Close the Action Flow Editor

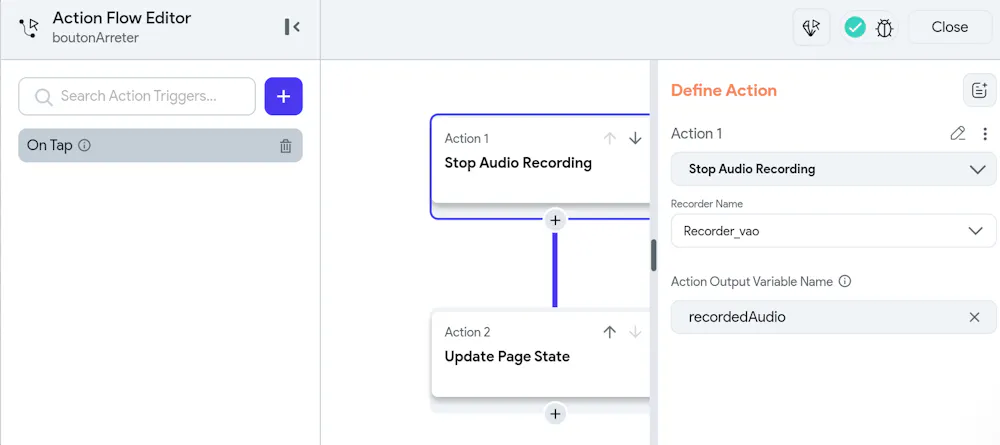tap(950, 27)
